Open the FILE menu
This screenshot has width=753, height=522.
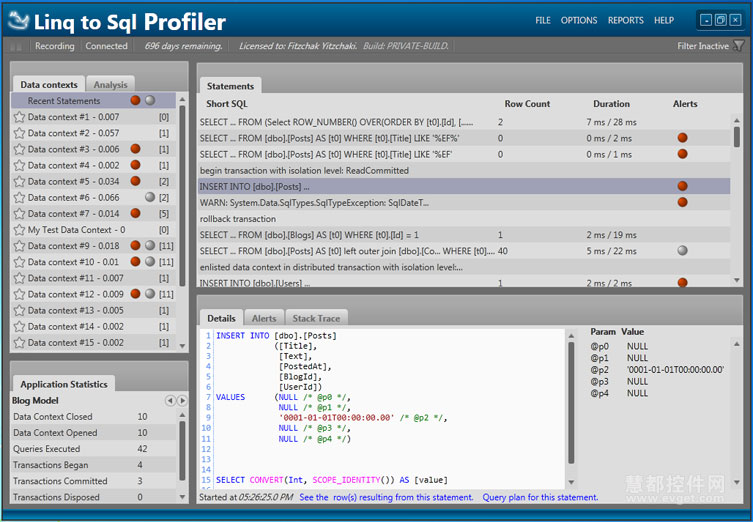(x=543, y=21)
